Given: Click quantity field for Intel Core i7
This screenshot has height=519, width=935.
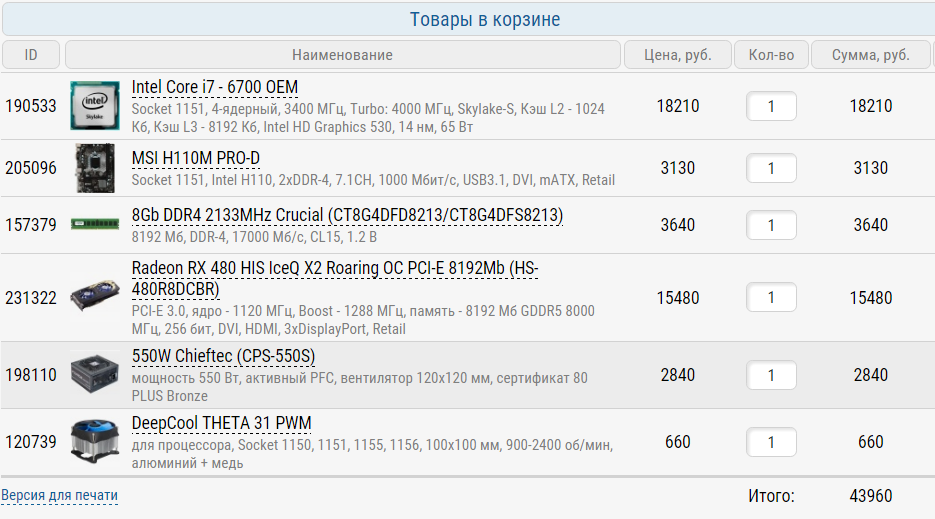Looking at the screenshot, I should [771, 106].
